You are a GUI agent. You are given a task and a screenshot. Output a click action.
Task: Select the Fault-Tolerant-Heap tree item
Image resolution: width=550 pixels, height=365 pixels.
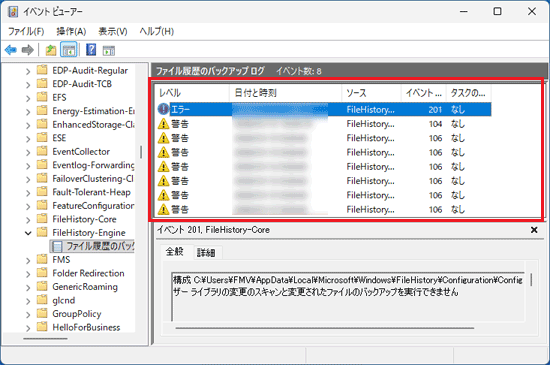(92, 192)
